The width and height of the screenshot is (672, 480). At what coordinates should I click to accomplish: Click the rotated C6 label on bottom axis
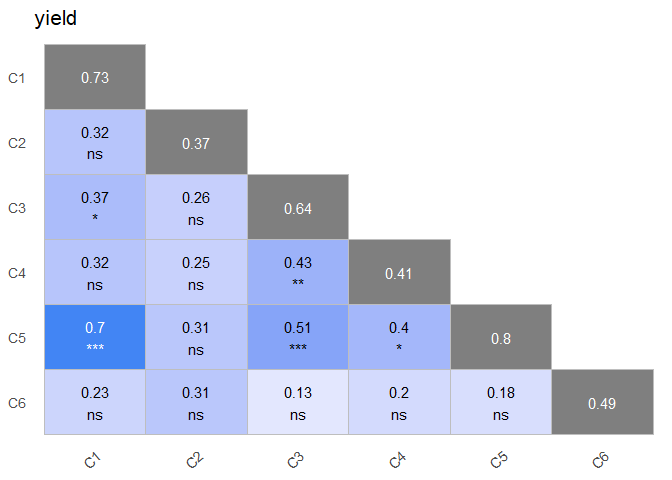(601, 460)
